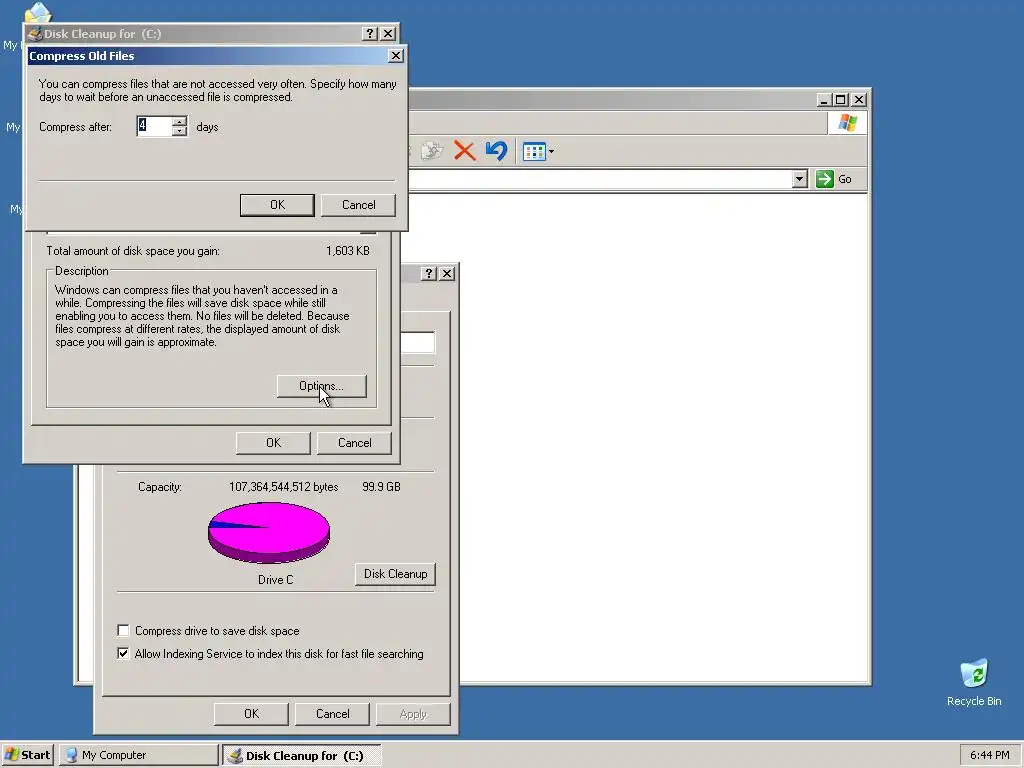Viewport: 1024px width, 768px height.
Task: Click the Drive C pie chart
Action: (x=269, y=532)
